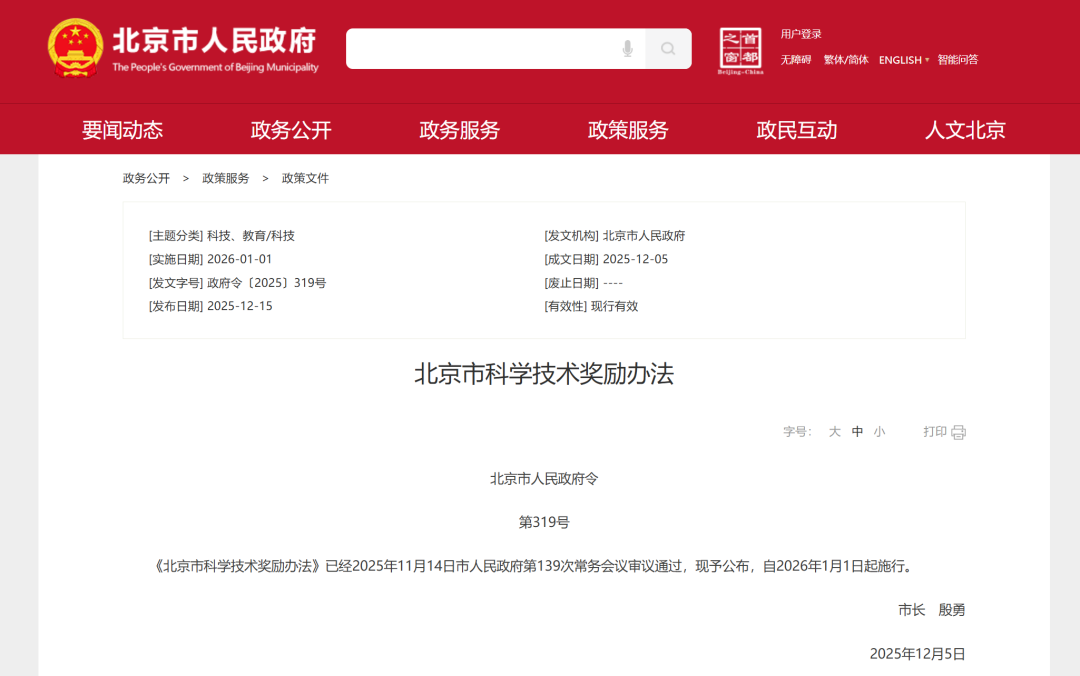Open the 人文北京 navigation tab
The width and height of the screenshot is (1080, 676).
pos(965,130)
